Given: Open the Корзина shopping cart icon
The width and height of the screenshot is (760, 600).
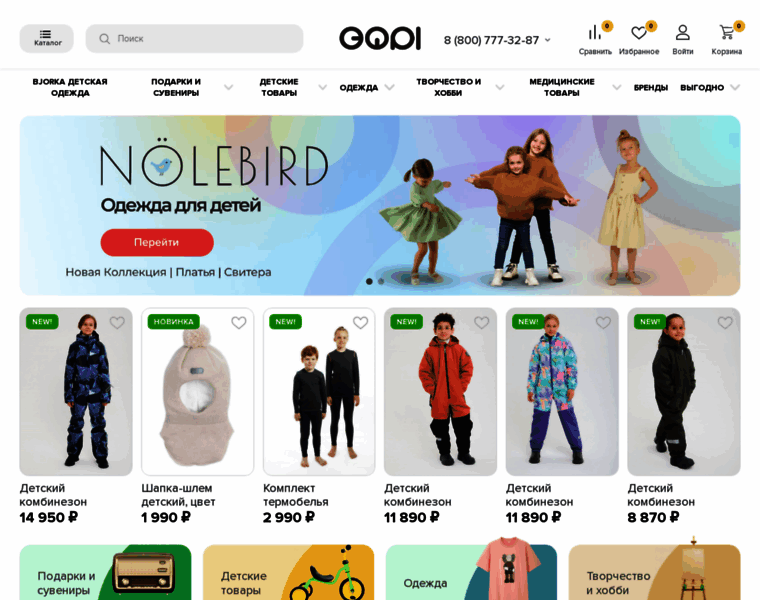Looking at the screenshot, I should (726, 32).
